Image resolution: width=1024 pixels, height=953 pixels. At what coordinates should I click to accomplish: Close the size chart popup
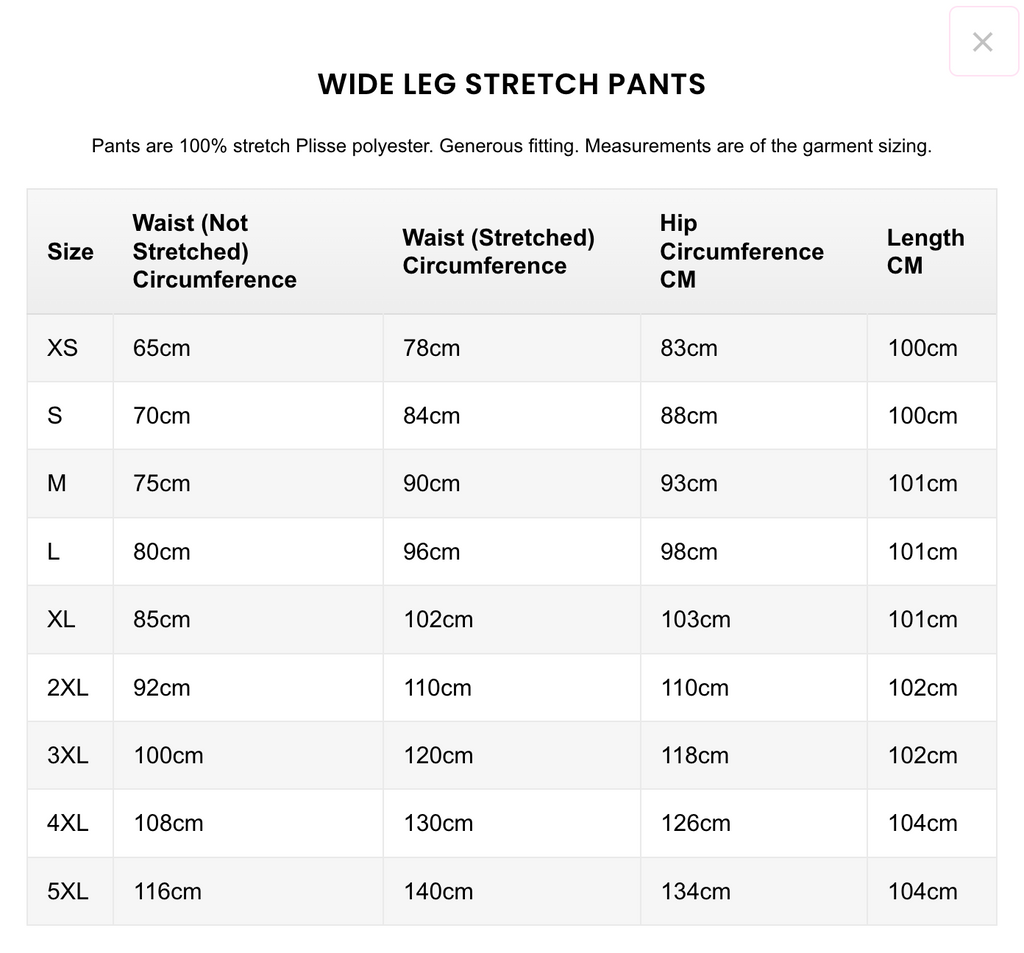click(x=982, y=42)
